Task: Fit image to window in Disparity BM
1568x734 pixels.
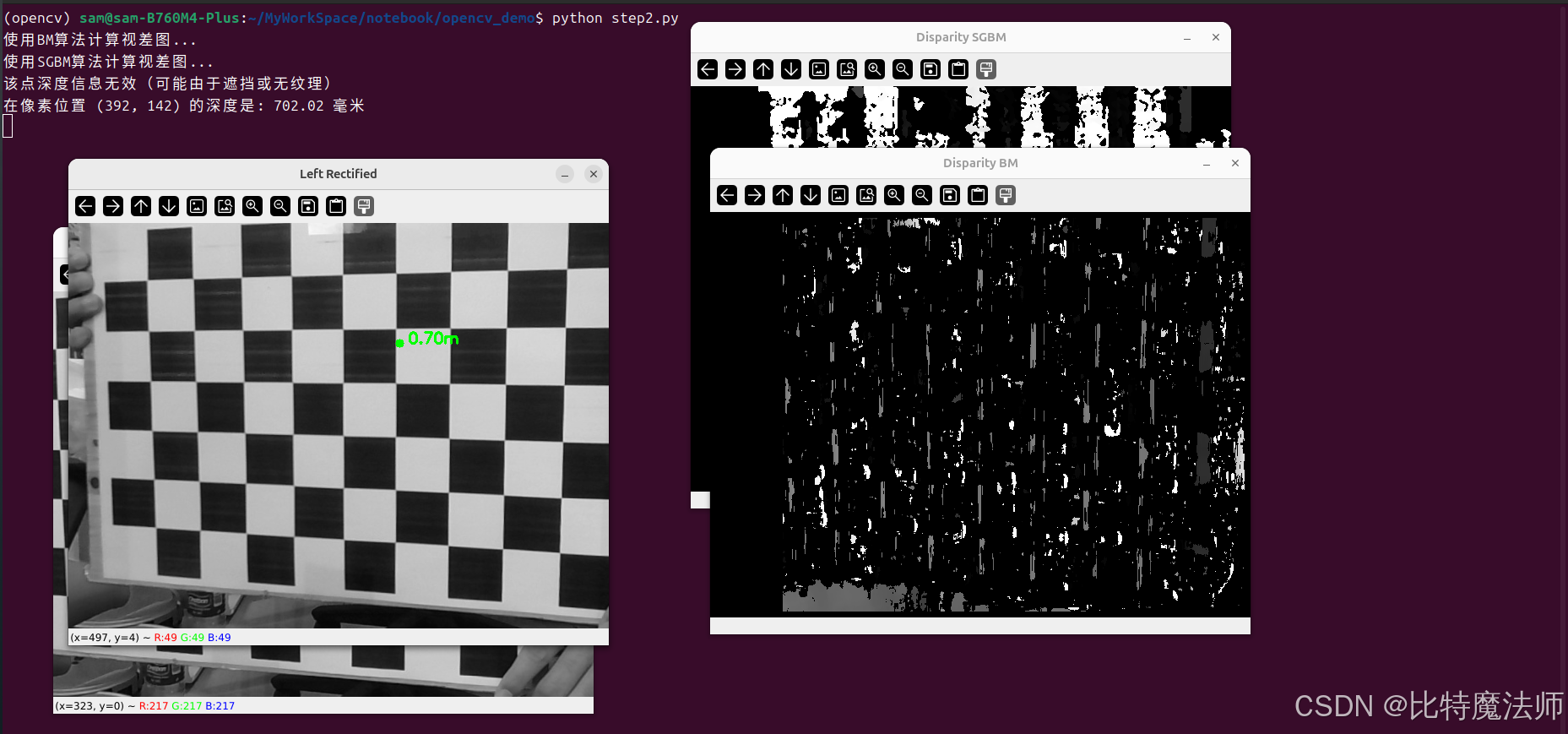Action: tap(866, 195)
